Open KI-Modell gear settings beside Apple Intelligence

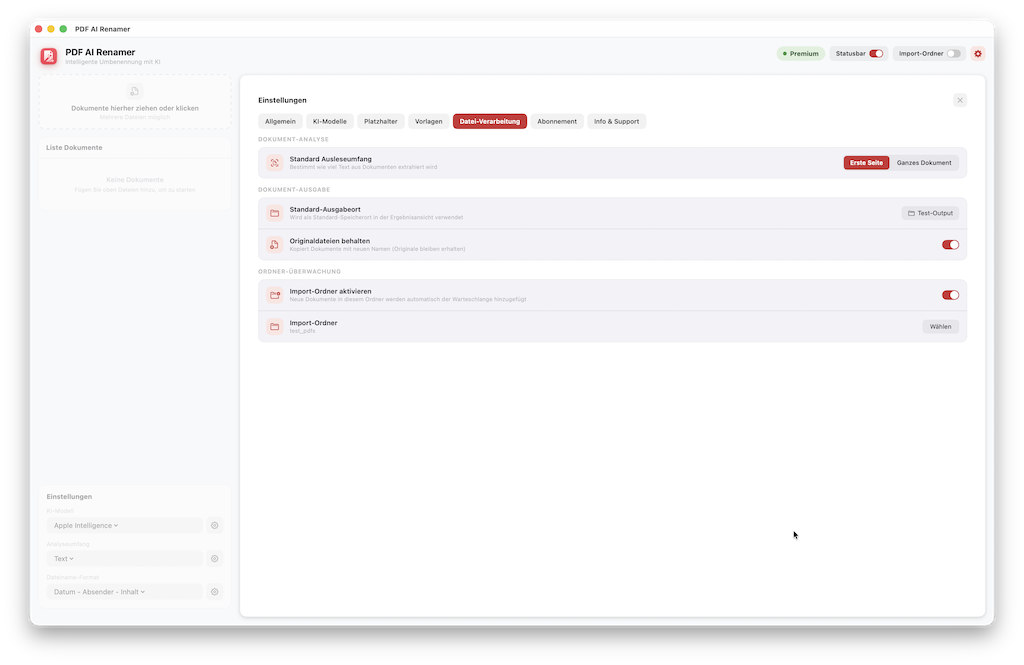pyautogui.click(x=214, y=525)
